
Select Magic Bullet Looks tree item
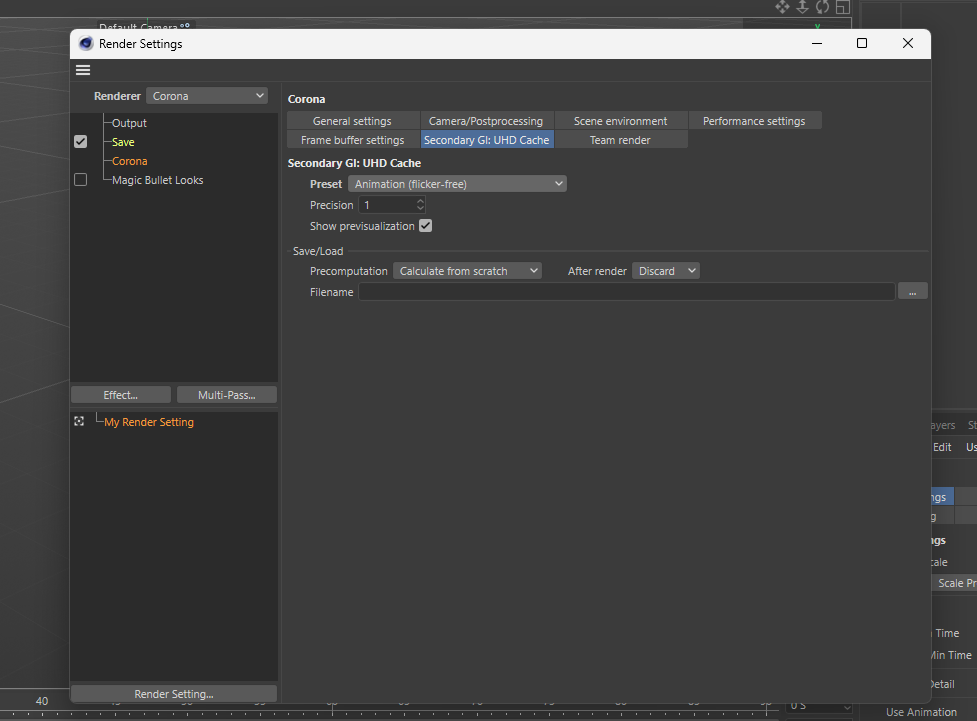click(158, 179)
